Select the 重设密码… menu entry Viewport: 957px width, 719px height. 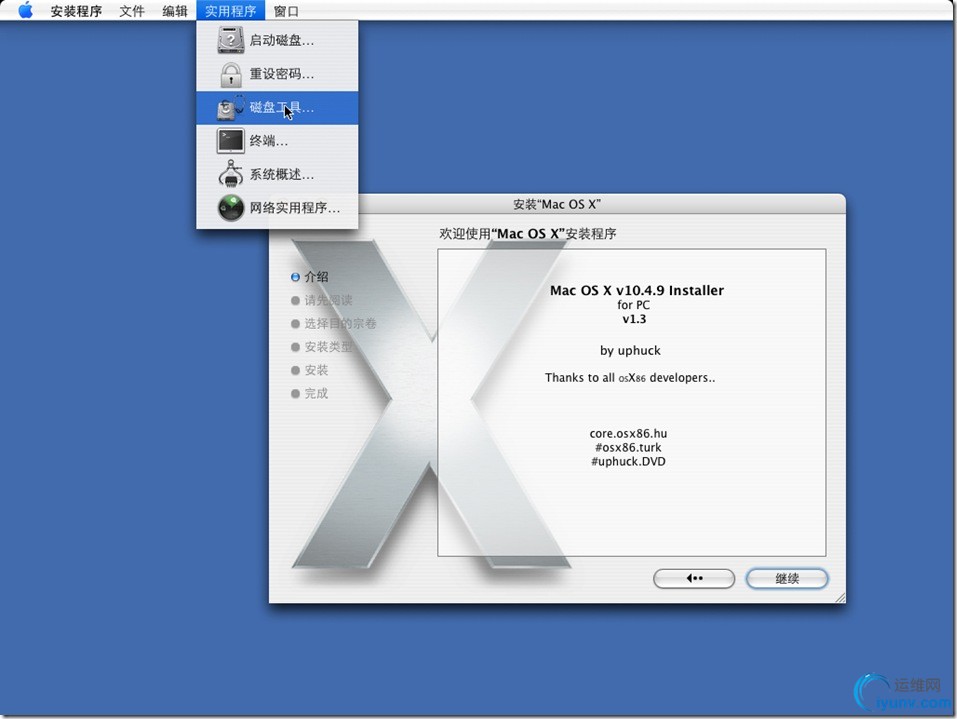[x=277, y=74]
